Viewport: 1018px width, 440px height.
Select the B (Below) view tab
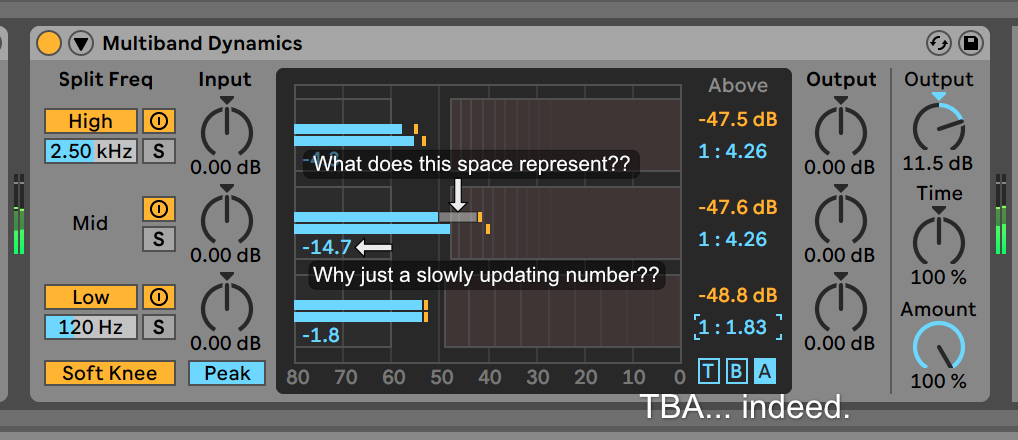(x=736, y=372)
